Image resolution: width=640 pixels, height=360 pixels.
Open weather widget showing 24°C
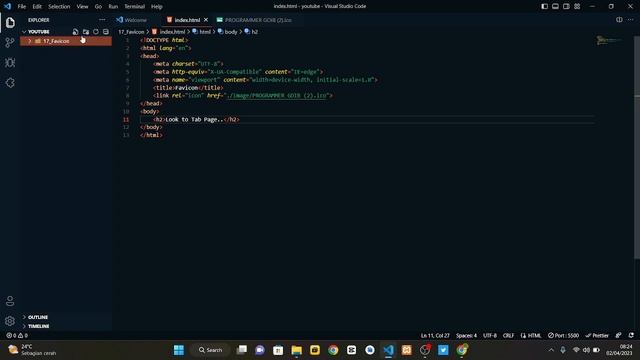coord(32,350)
